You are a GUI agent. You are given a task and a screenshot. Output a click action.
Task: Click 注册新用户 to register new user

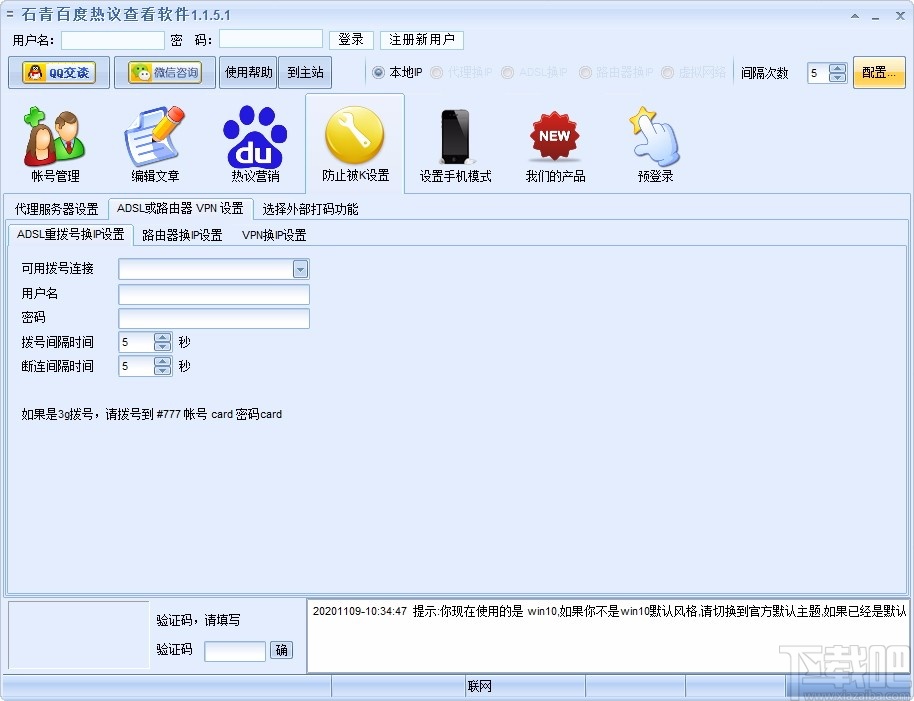click(421, 39)
